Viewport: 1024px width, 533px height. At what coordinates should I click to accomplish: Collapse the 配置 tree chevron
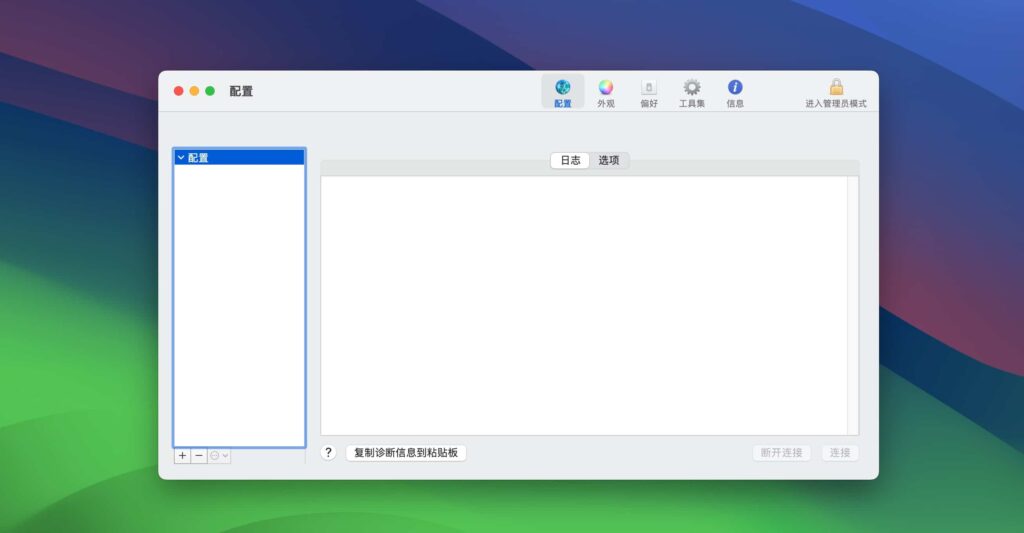point(181,157)
